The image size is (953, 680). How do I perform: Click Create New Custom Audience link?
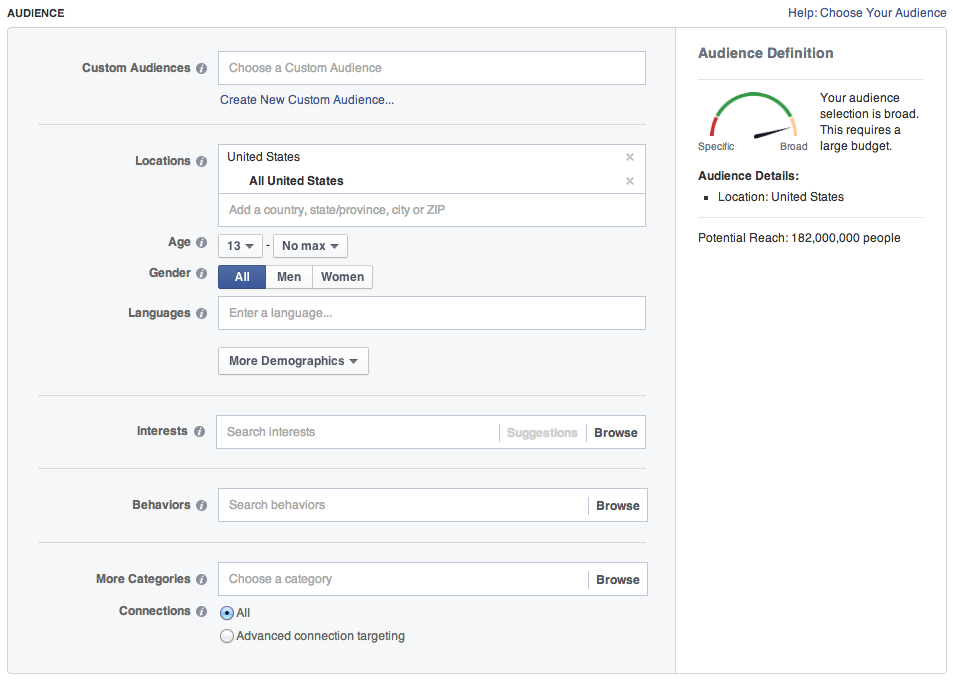(x=306, y=100)
